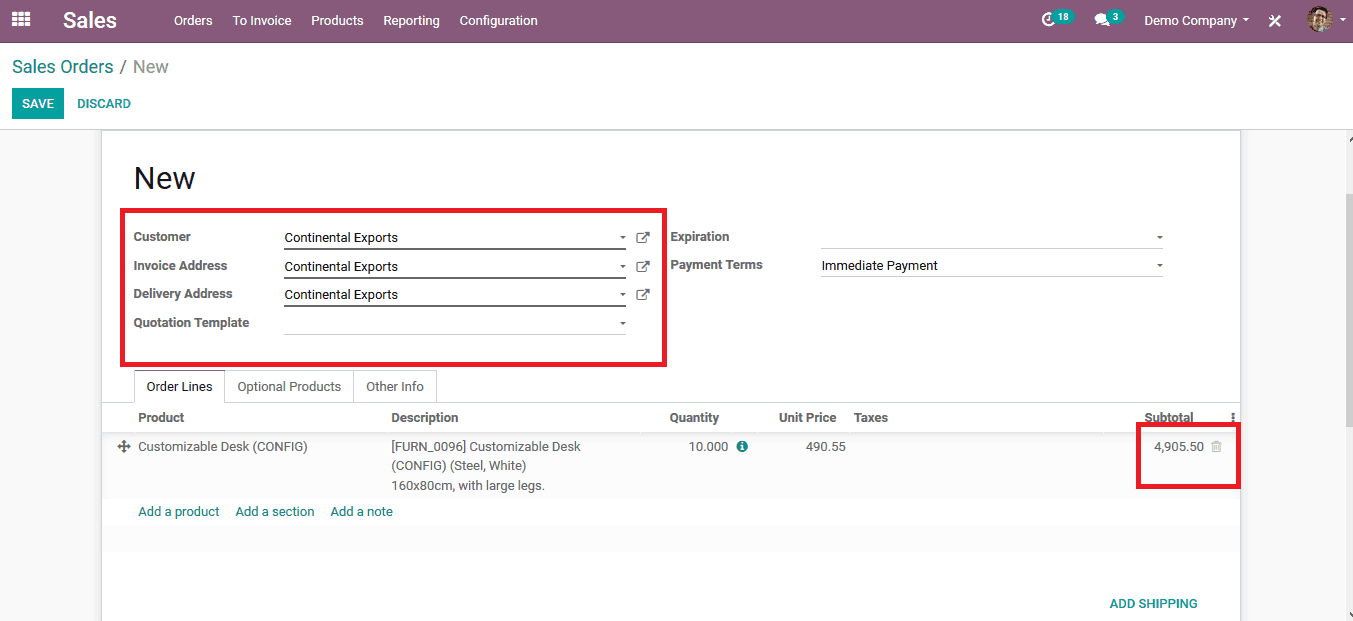Click the Subtotal column header
The width and height of the screenshot is (1353, 621).
[x=1169, y=418]
